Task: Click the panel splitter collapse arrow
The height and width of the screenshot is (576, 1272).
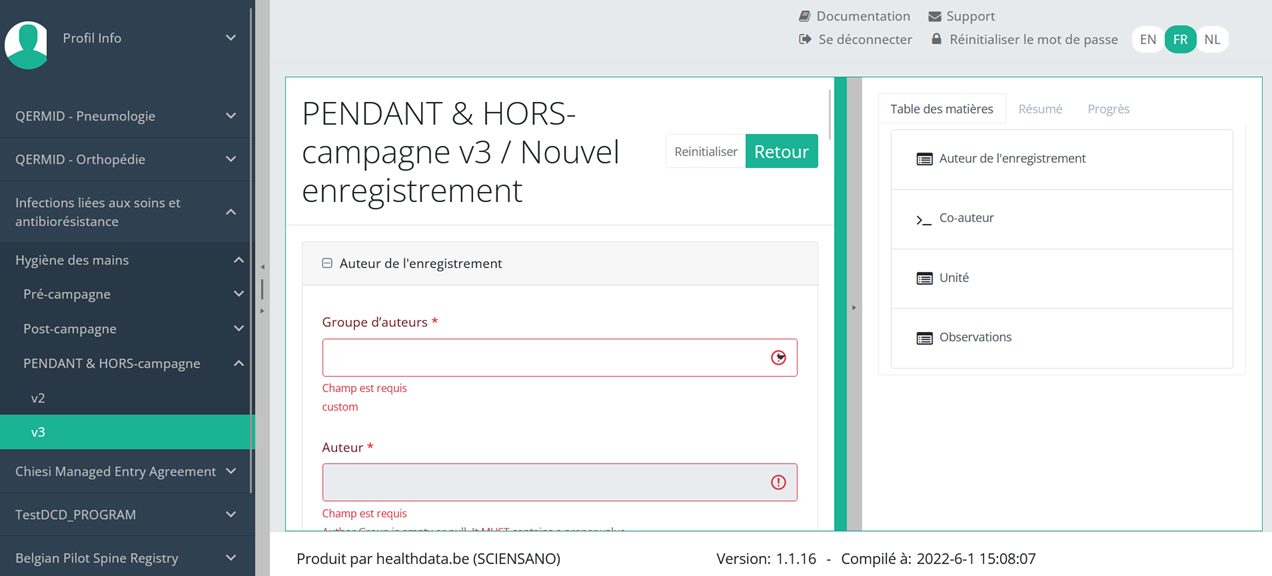Action: pos(854,307)
